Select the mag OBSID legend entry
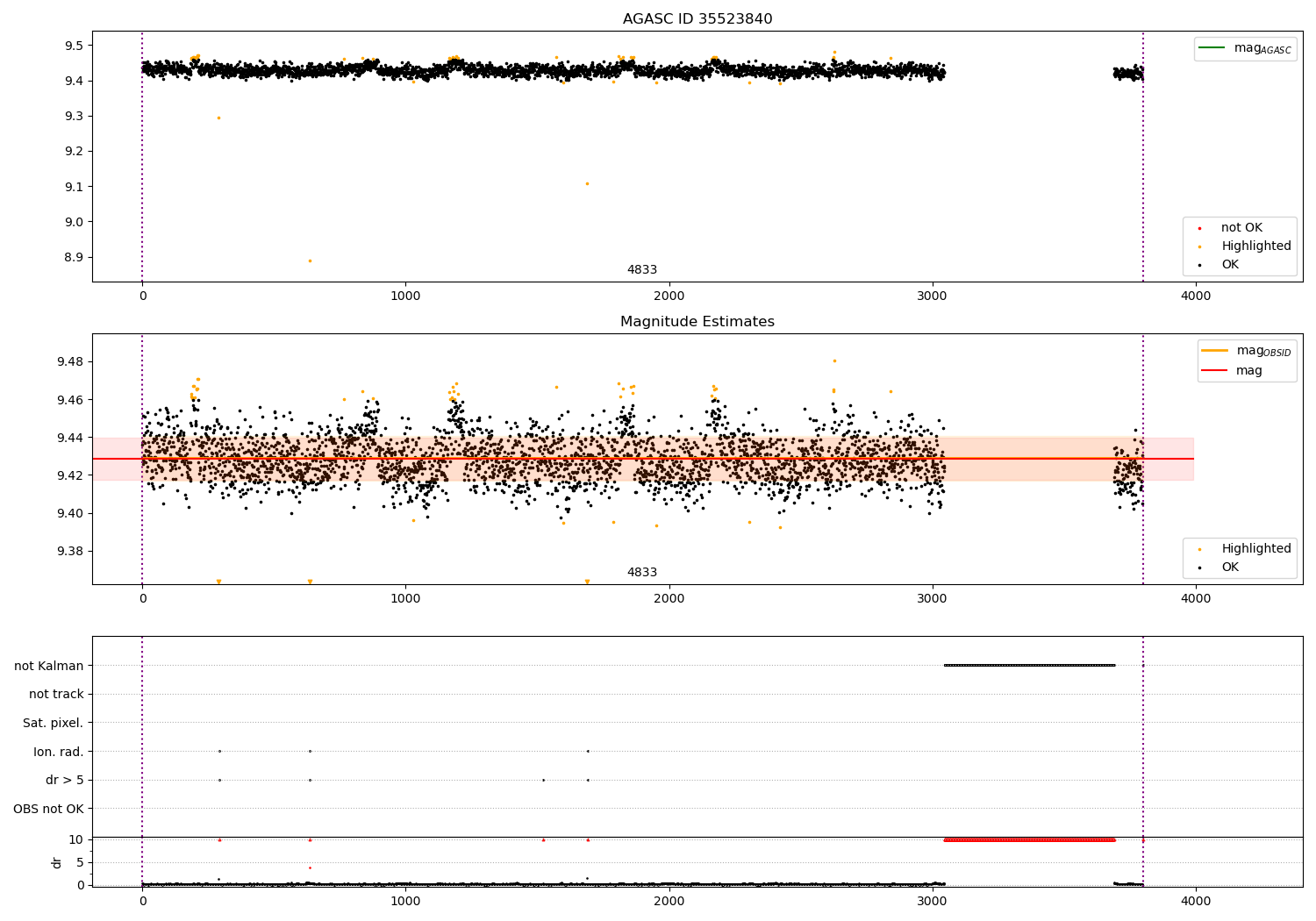The height and width of the screenshot is (921, 1316). coord(1247,351)
